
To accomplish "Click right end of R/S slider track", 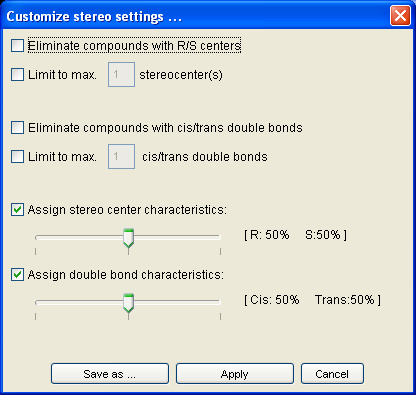I will (218, 237).
